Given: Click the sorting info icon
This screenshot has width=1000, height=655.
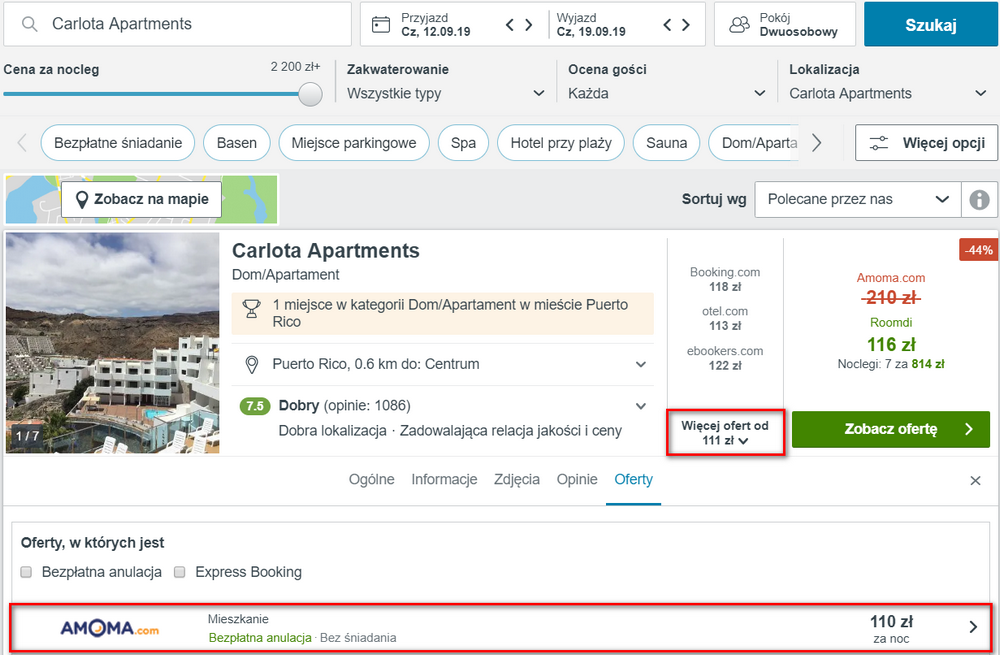Looking at the screenshot, I should (980, 200).
